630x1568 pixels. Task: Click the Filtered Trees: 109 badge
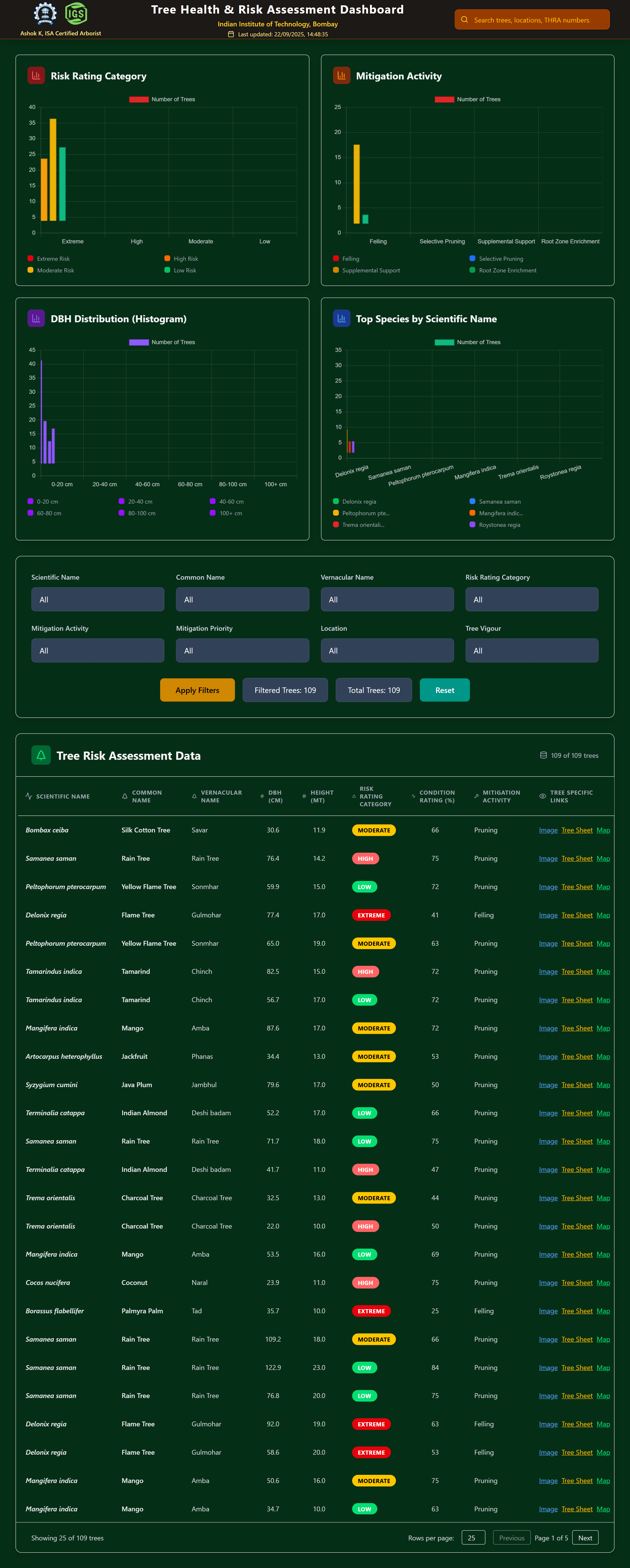[x=285, y=690]
